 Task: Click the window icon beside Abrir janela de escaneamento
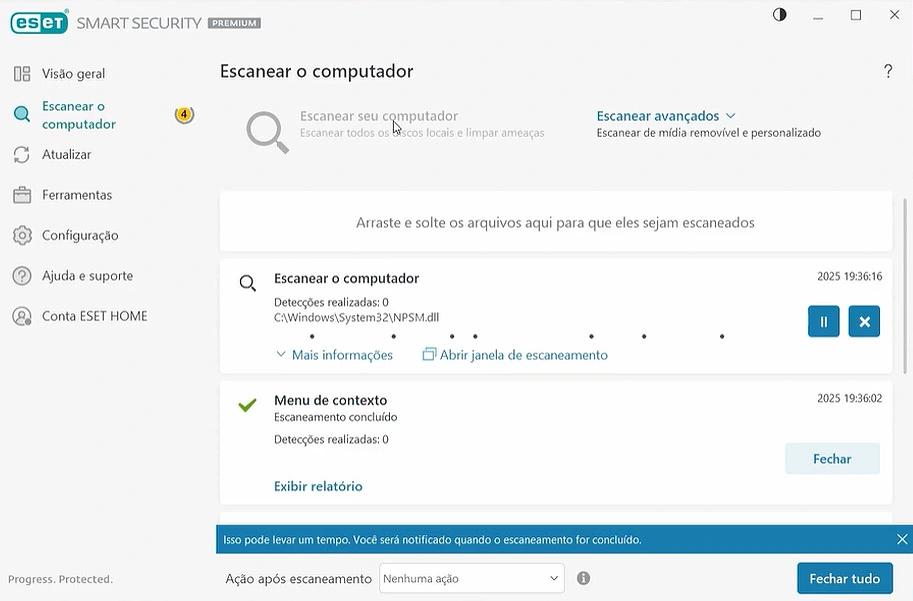(429, 354)
